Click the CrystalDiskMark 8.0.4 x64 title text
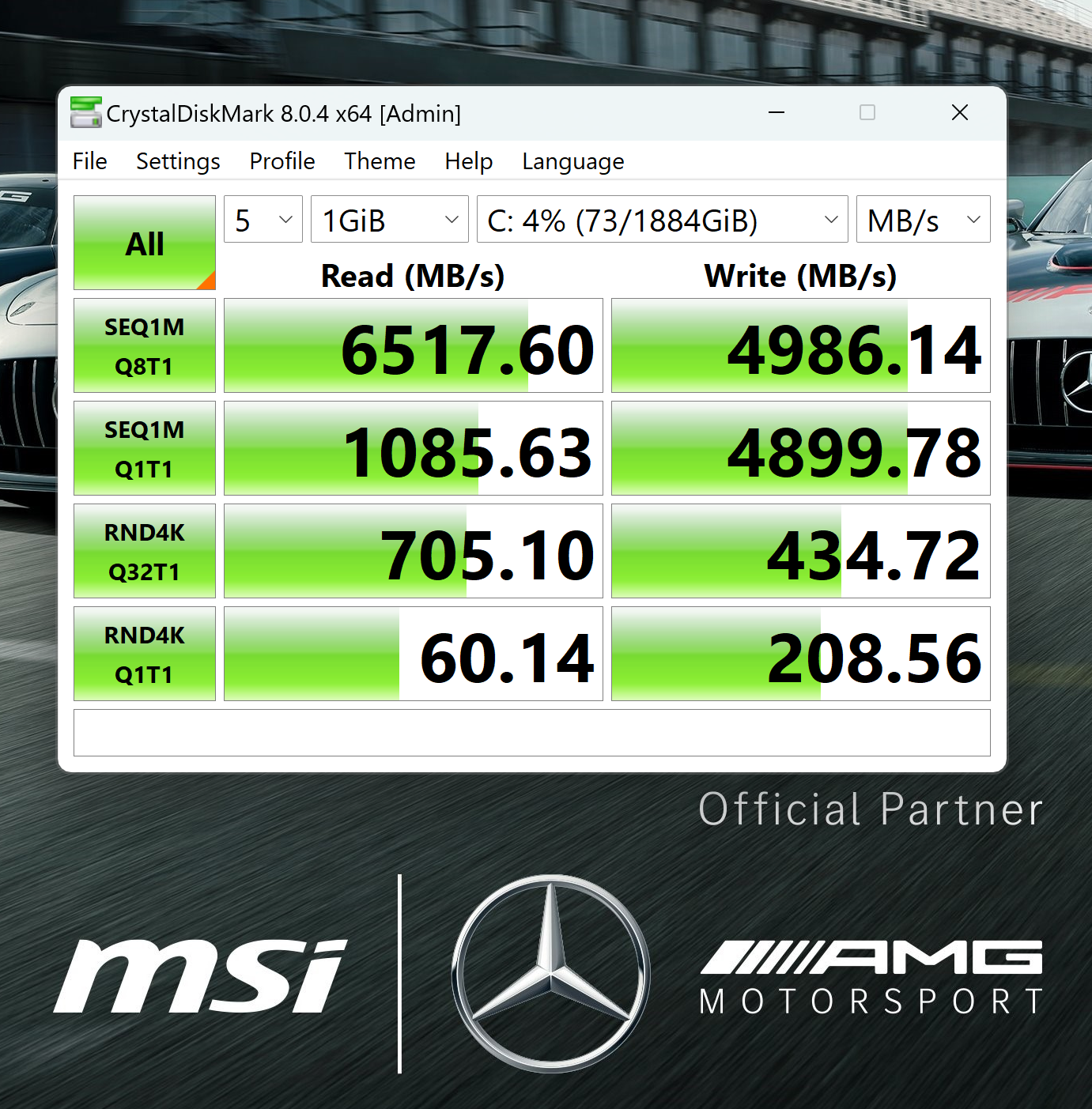This screenshot has height=1109, width=1092. [x=283, y=114]
